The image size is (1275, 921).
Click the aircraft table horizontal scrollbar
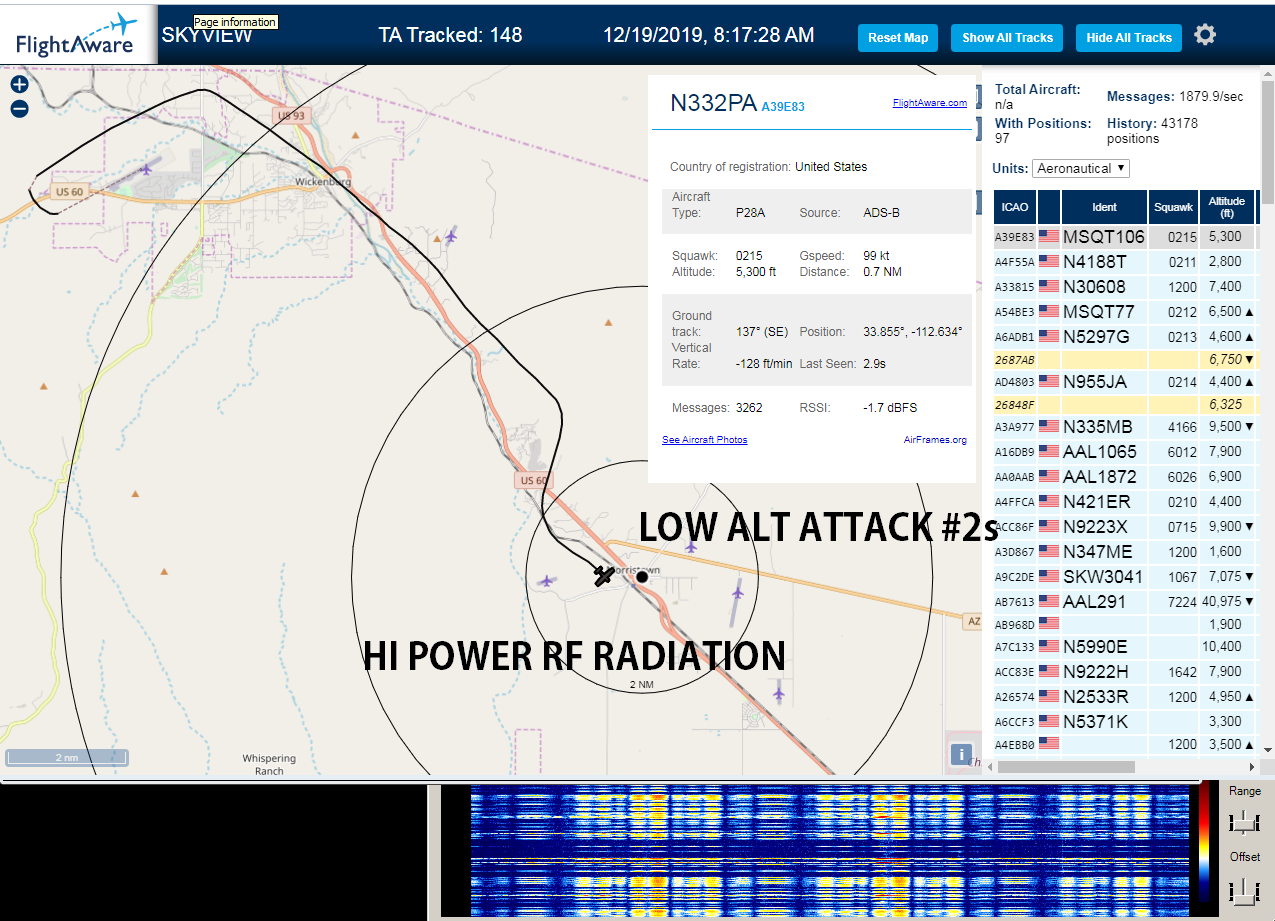[x=1066, y=767]
